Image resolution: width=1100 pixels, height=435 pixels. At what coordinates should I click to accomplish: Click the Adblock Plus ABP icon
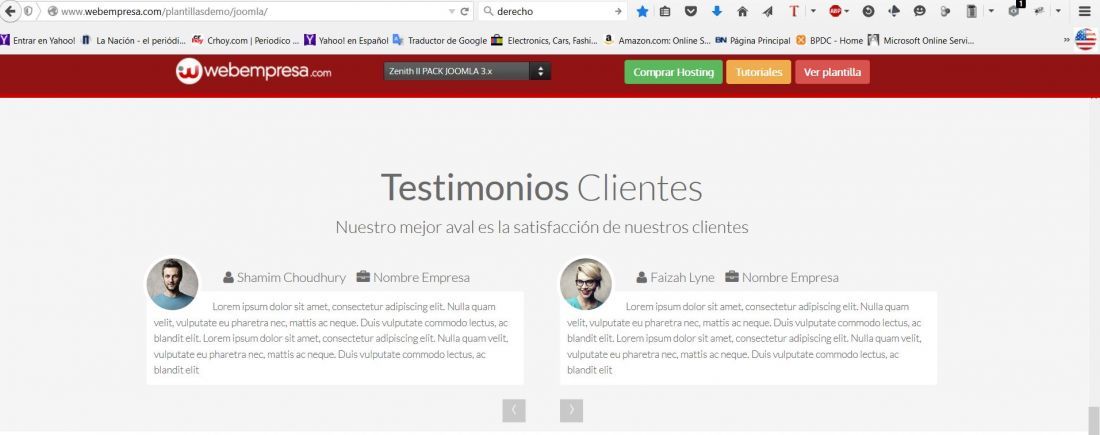[835, 11]
